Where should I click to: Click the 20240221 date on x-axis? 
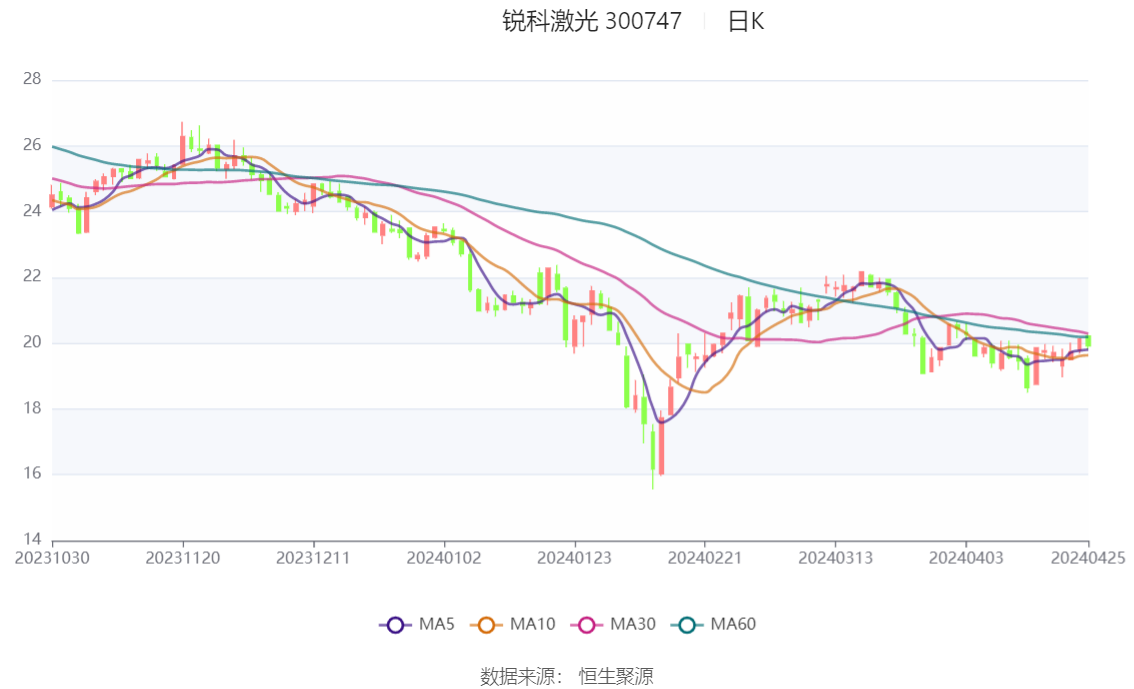click(x=704, y=558)
